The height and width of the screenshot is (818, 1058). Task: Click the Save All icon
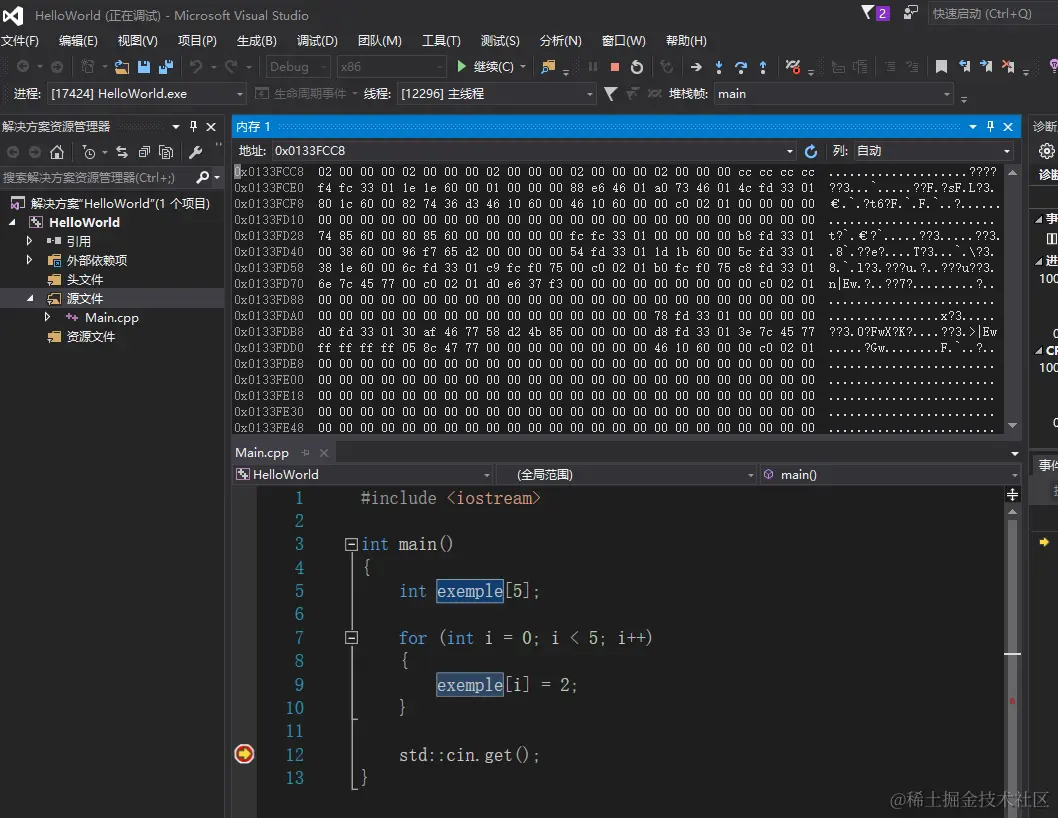tap(166, 67)
